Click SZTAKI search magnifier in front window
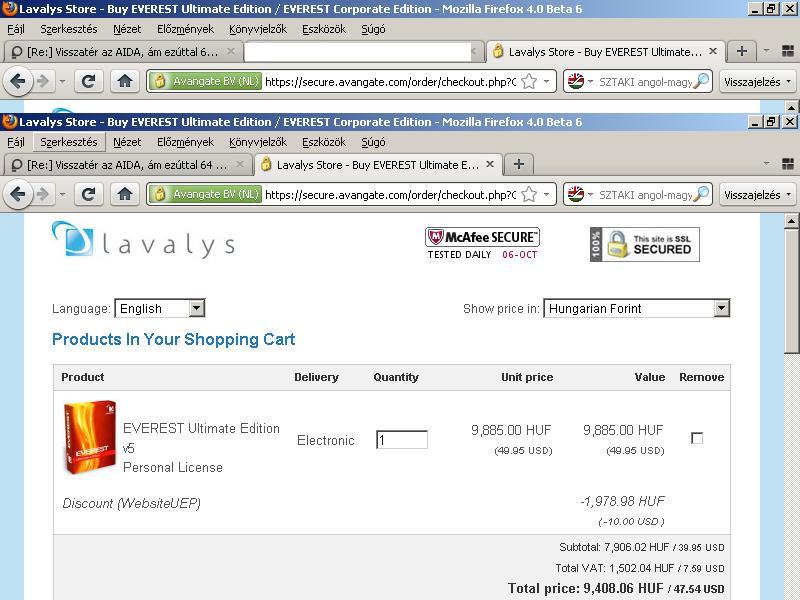 [703, 194]
